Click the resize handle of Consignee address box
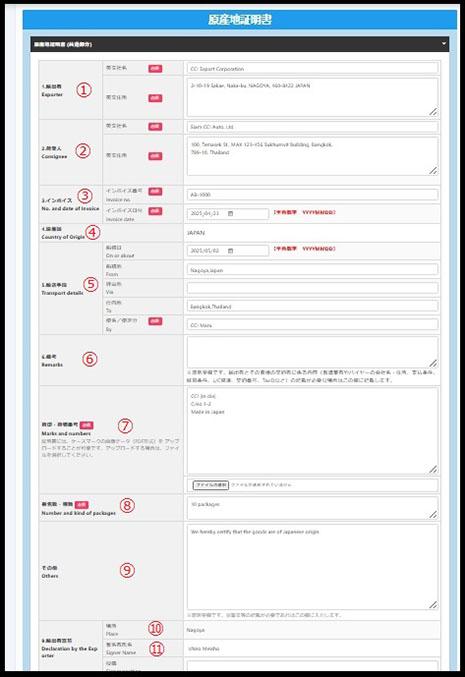This screenshot has width=465, height=677. (433, 171)
